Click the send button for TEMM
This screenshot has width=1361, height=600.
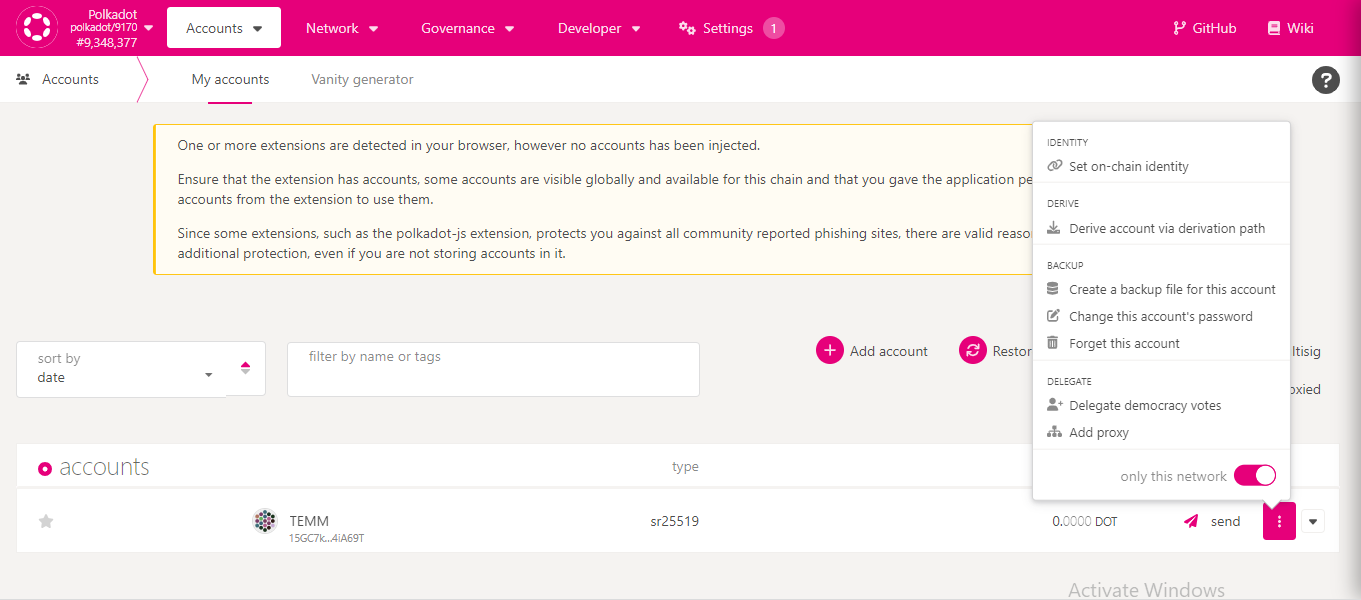pyautogui.click(x=1212, y=521)
